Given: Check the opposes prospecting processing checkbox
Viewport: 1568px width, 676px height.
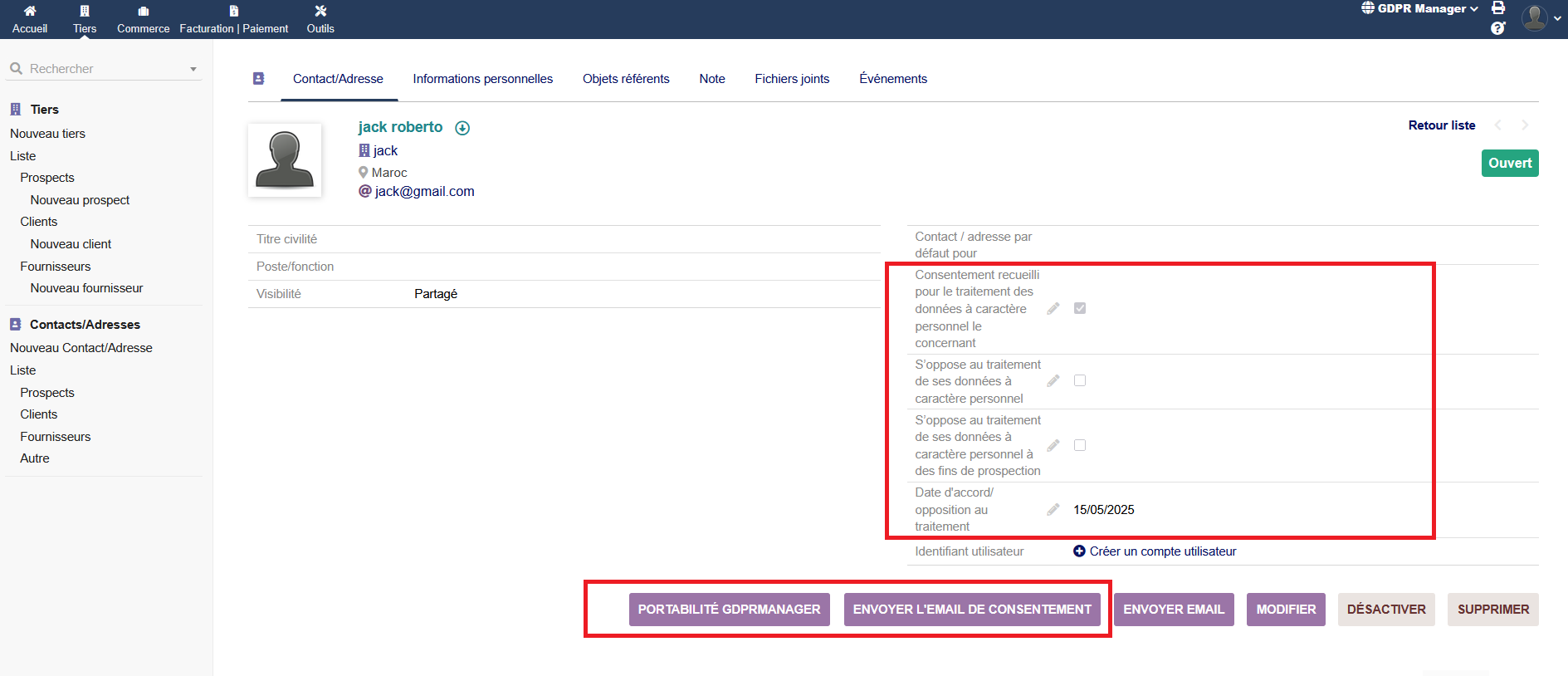Looking at the screenshot, I should [1080, 445].
